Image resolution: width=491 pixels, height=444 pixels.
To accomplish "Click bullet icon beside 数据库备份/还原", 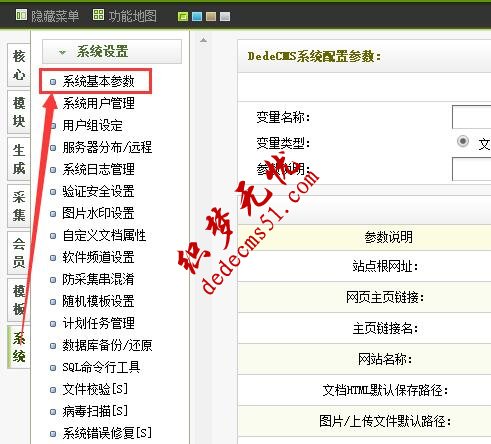I will tap(53, 346).
